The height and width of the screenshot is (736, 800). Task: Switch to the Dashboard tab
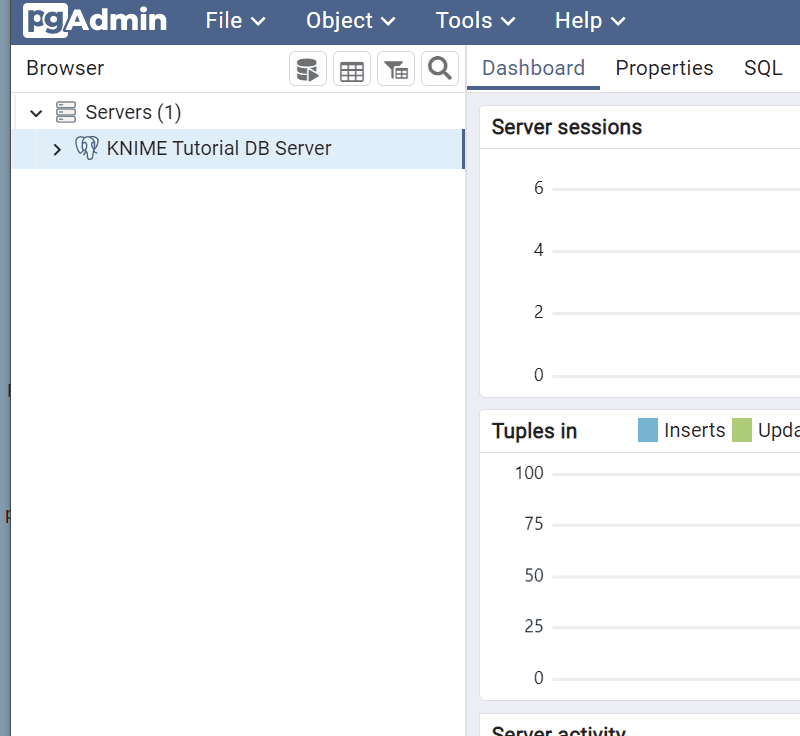pyautogui.click(x=533, y=68)
